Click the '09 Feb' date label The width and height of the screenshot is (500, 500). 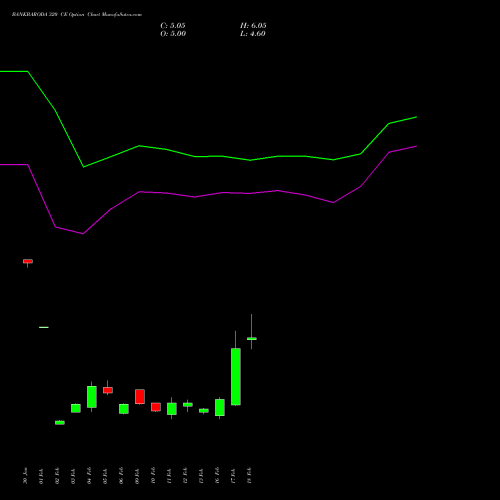[137, 476]
